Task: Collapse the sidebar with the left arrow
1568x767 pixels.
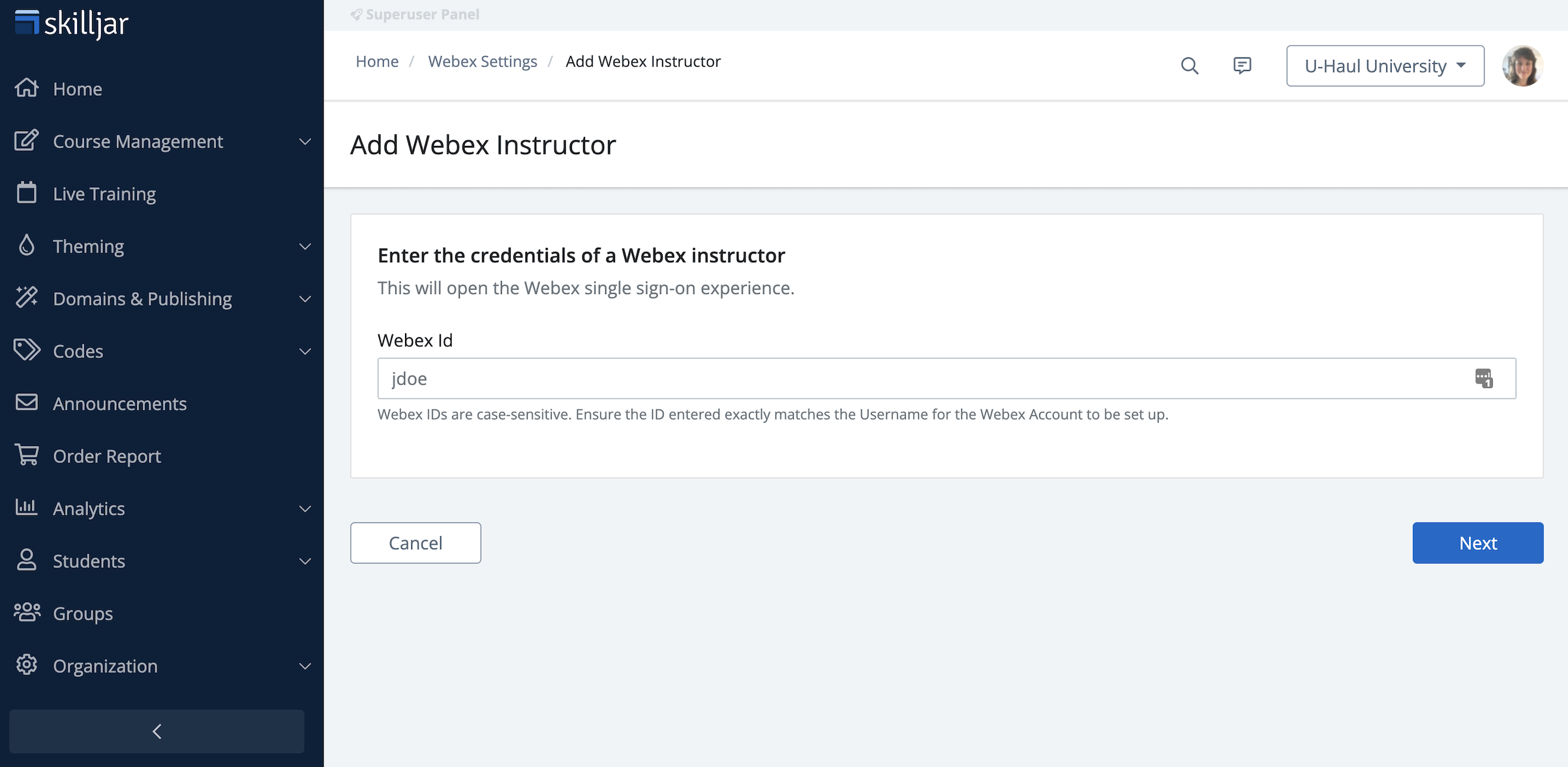Action: pyautogui.click(x=157, y=731)
